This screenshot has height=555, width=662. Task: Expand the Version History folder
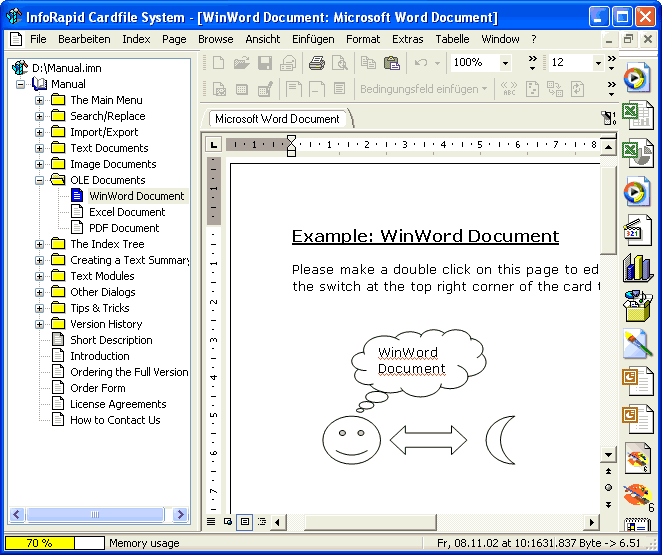(39, 325)
